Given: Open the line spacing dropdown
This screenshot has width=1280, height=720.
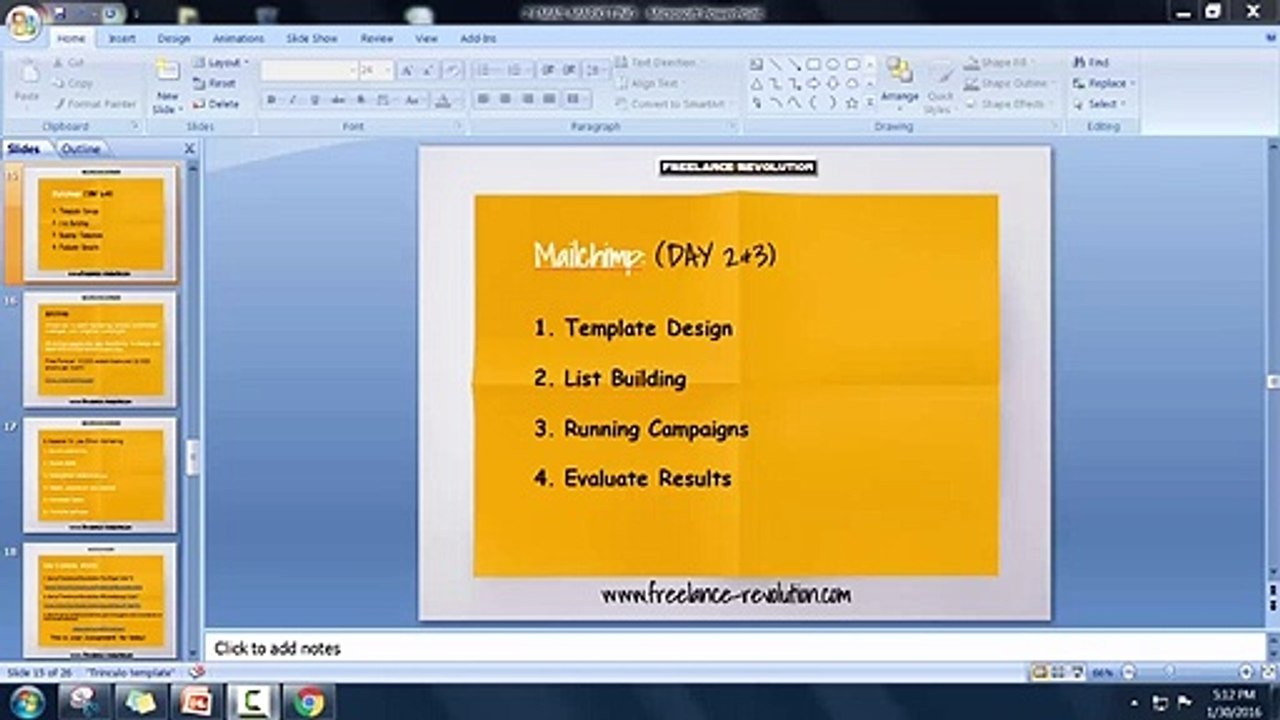Looking at the screenshot, I should click(595, 71).
